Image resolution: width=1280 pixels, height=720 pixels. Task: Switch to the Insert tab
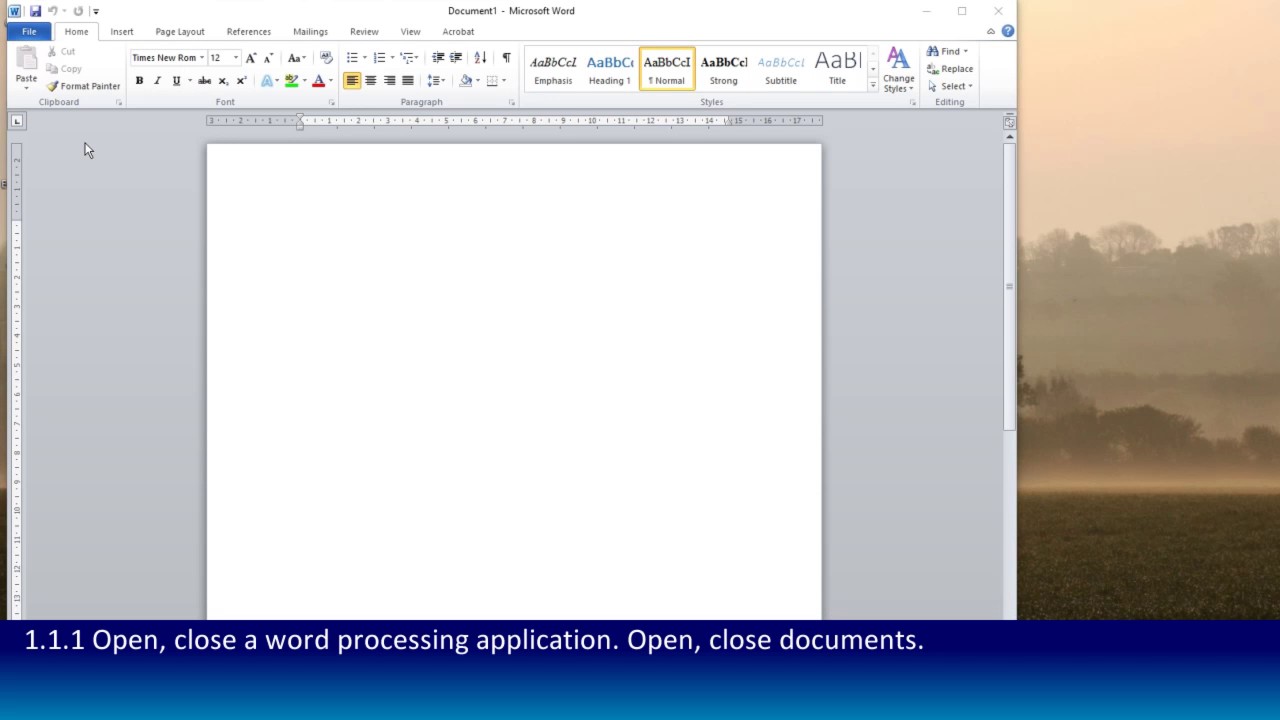(x=122, y=32)
